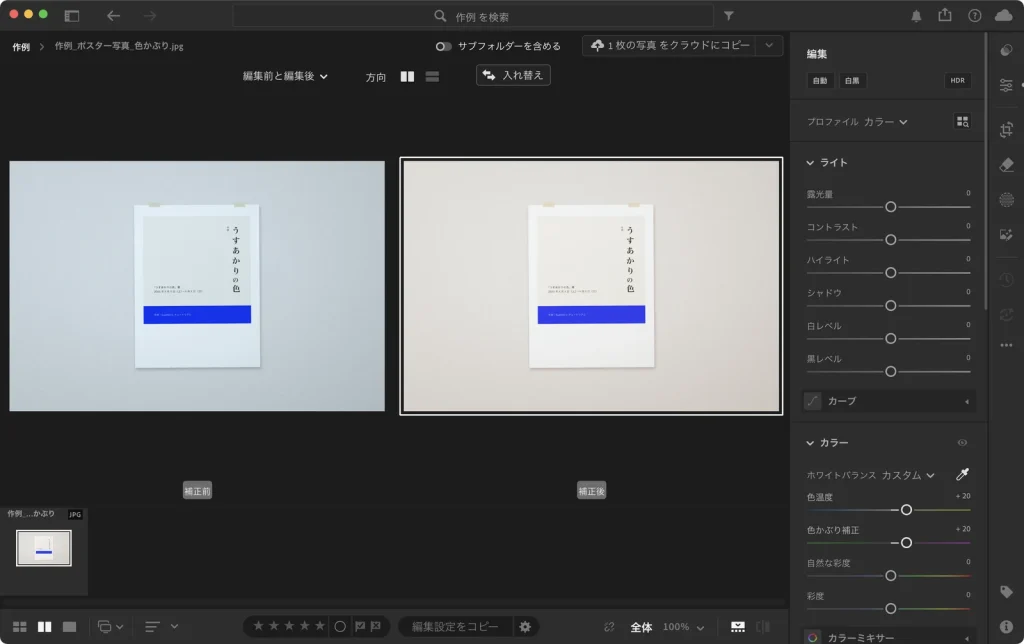The image size is (1024, 644).
Task: Click the コントラスト slider handle
Action: point(890,240)
